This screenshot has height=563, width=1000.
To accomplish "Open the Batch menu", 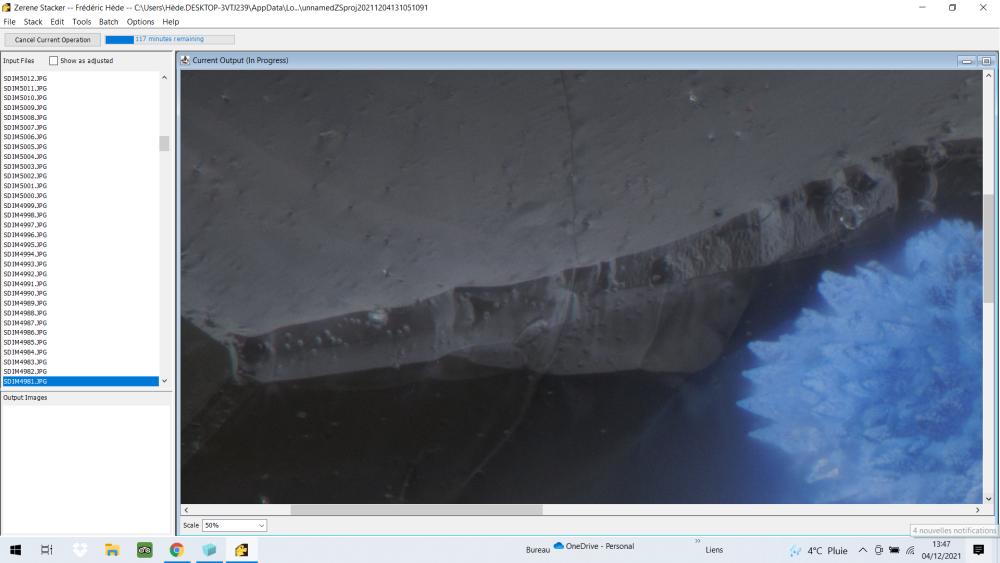I will pos(108,22).
